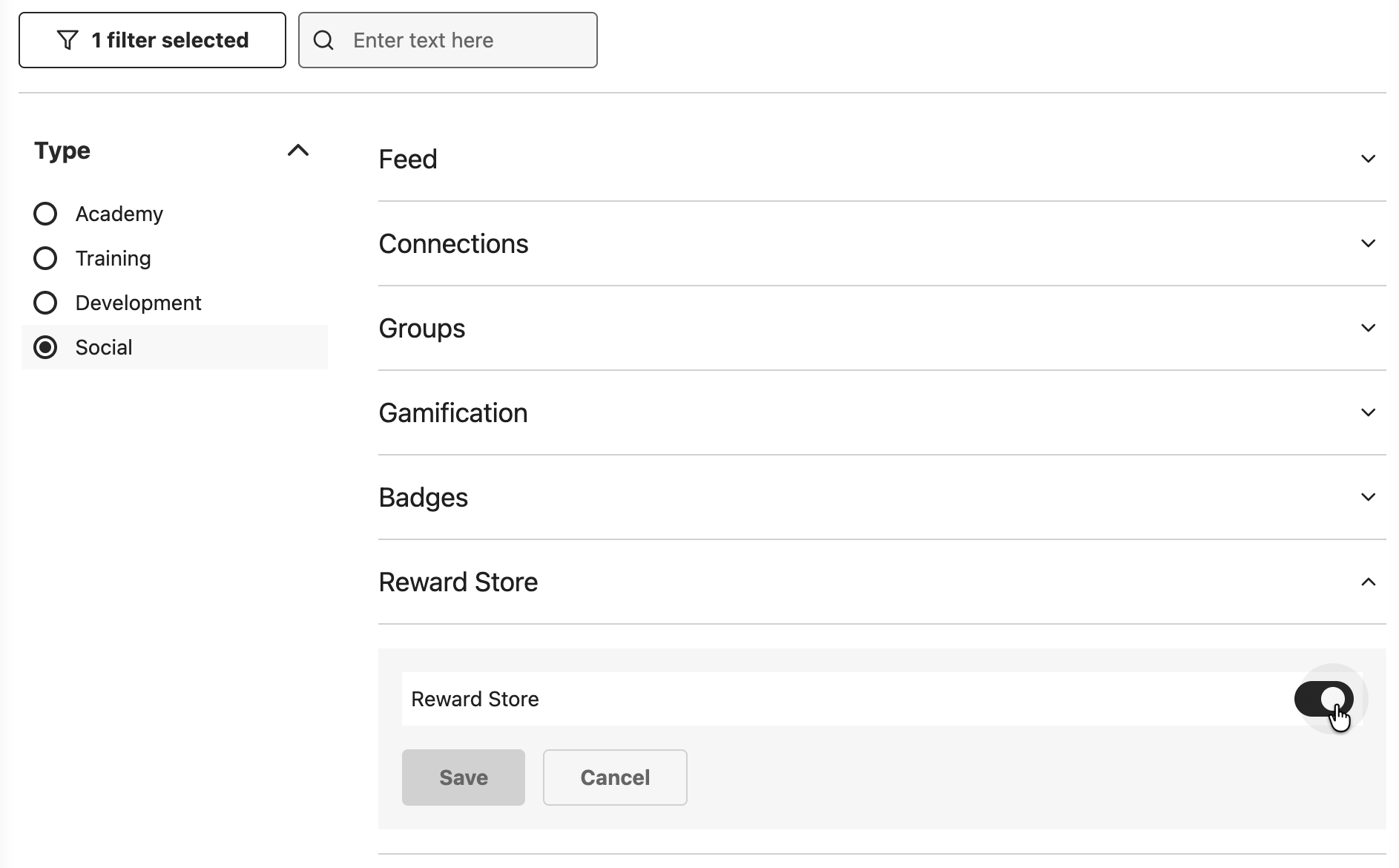The height and width of the screenshot is (868, 1399).
Task: Click the Gamification section heading
Action: 453,412
